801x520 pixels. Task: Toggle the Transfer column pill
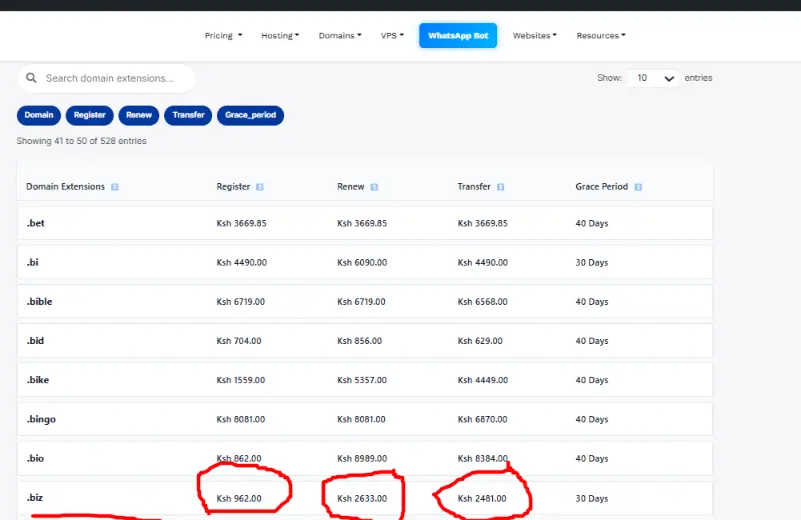click(x=188, y=115)
